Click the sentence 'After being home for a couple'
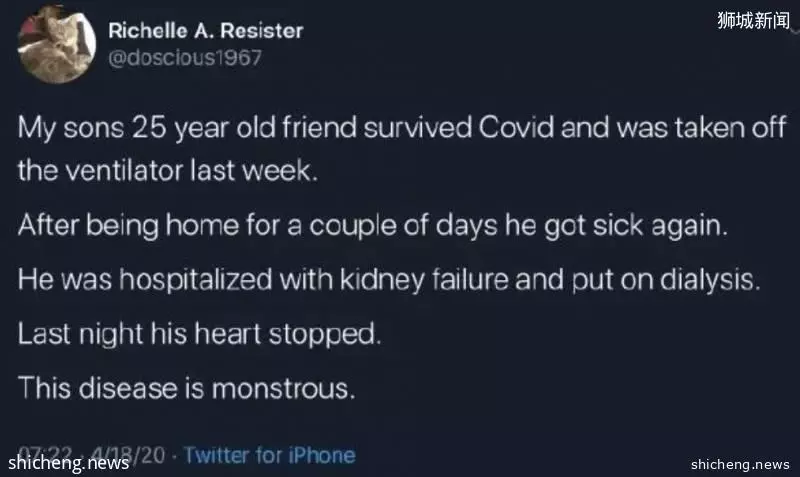 point(372,225)
